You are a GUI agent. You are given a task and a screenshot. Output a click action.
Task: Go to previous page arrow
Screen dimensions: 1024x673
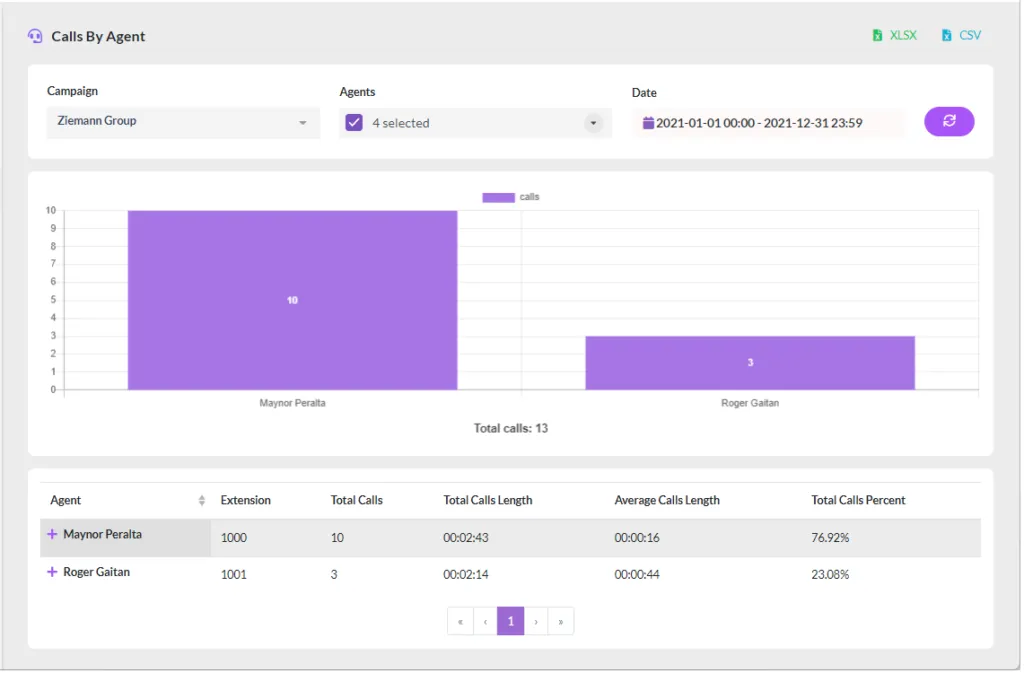(x=485, y=622)
